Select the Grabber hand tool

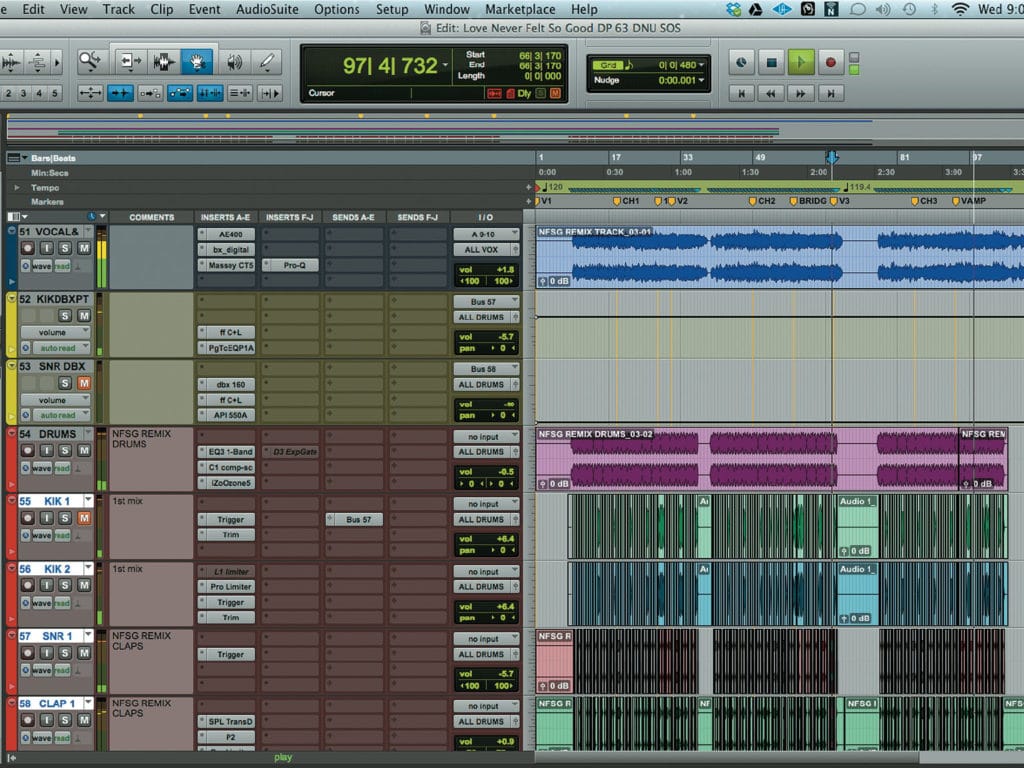coord(197,62)
